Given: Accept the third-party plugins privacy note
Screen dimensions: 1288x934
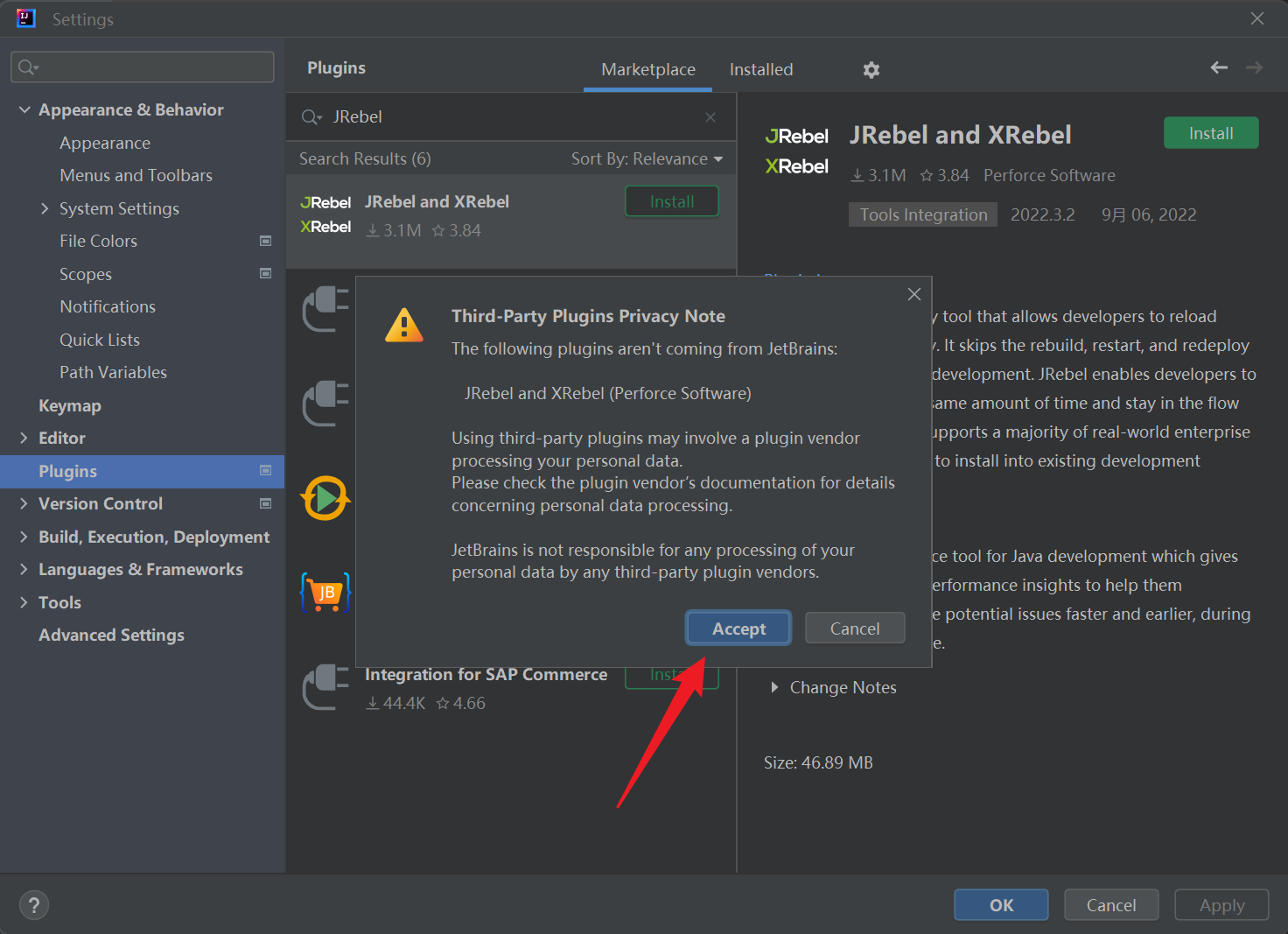Looking at the screenshot, I should click(x=738, y=629).
